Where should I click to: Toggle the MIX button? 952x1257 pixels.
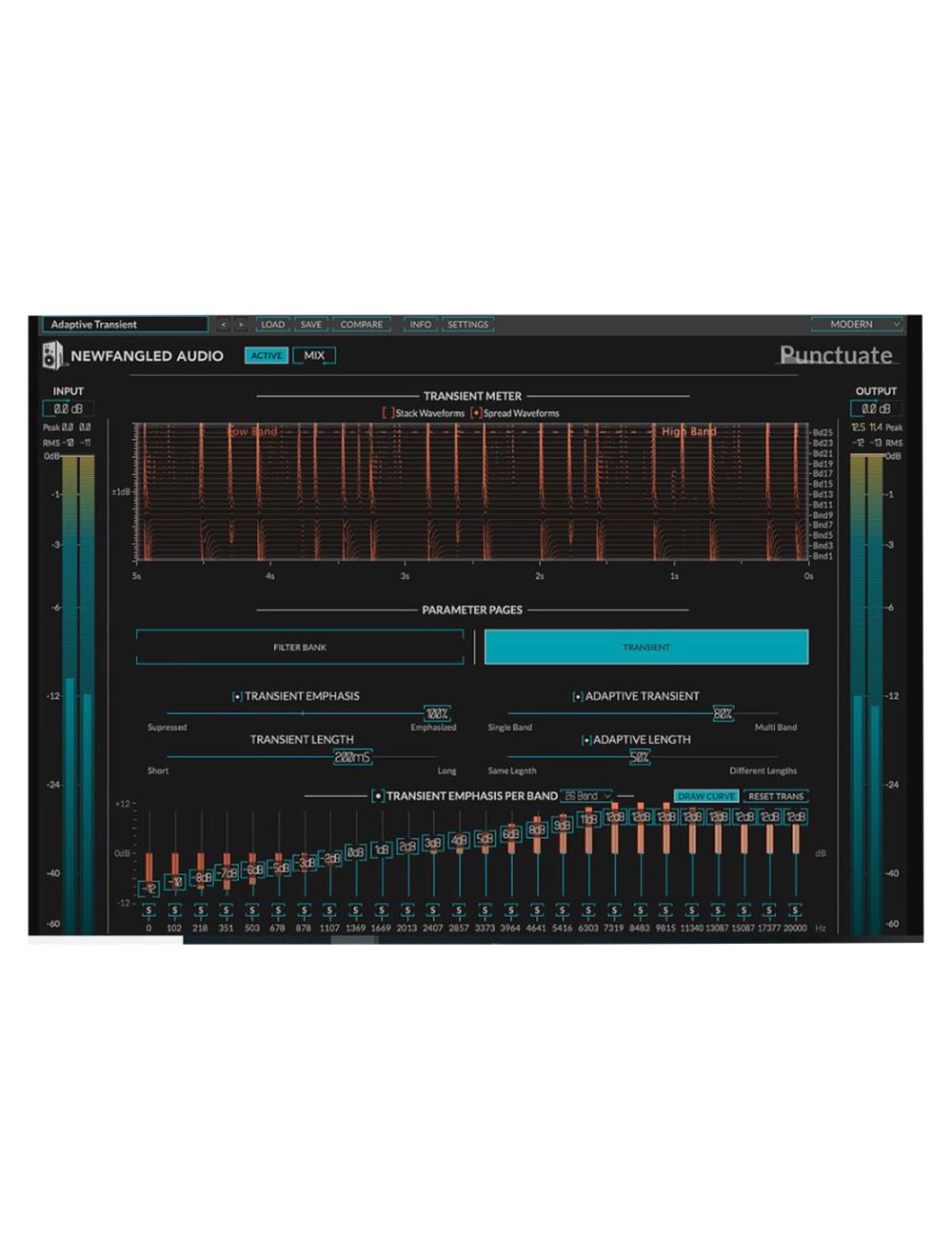314,355
